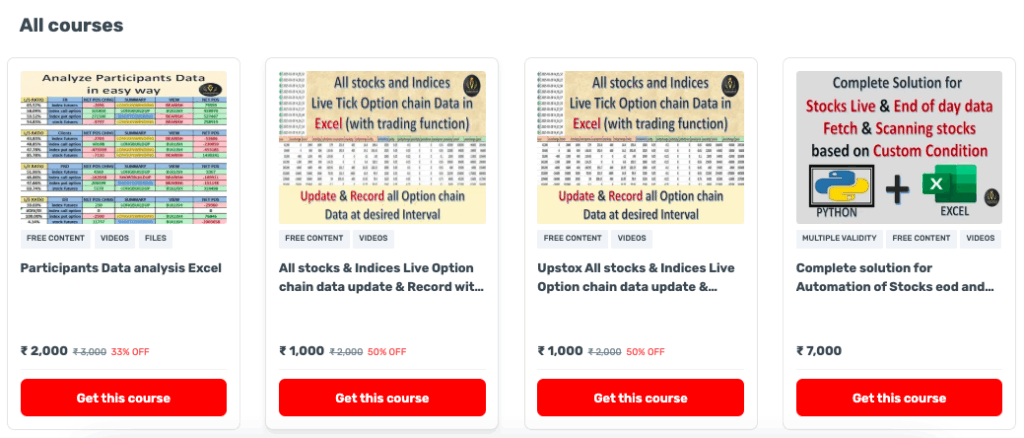Get the Participants Data analysis course
Image resolution: width=1024 pixels, height=438 pixels.
(124, 398)
